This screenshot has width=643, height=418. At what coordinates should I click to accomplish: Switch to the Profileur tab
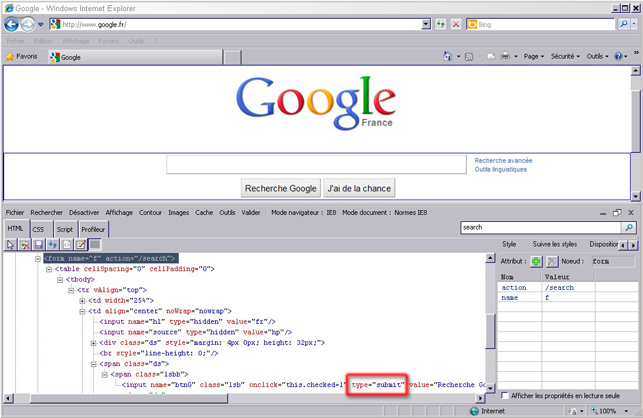pos(93,229)
